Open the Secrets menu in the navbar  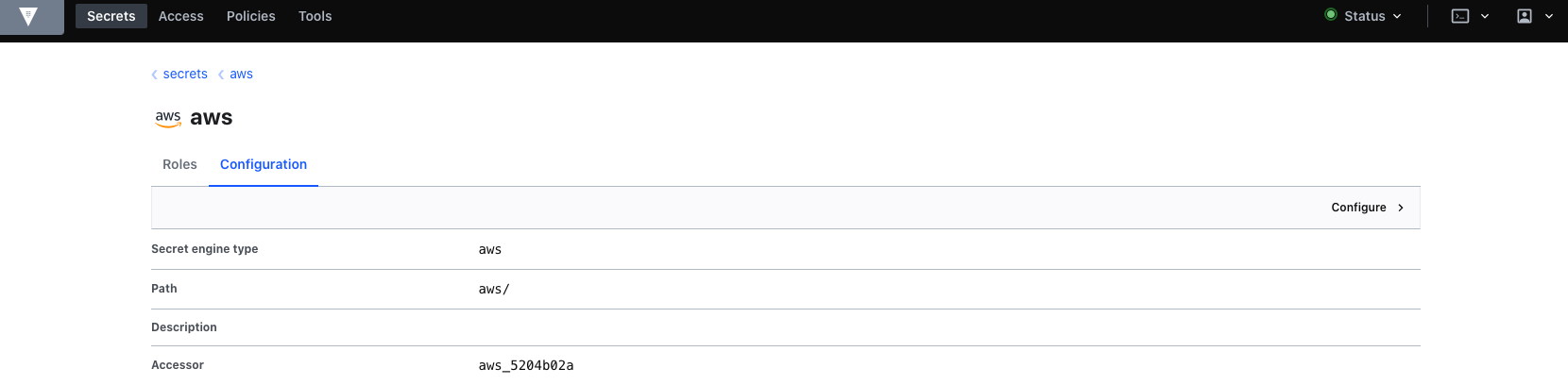(x=111, y=16)
